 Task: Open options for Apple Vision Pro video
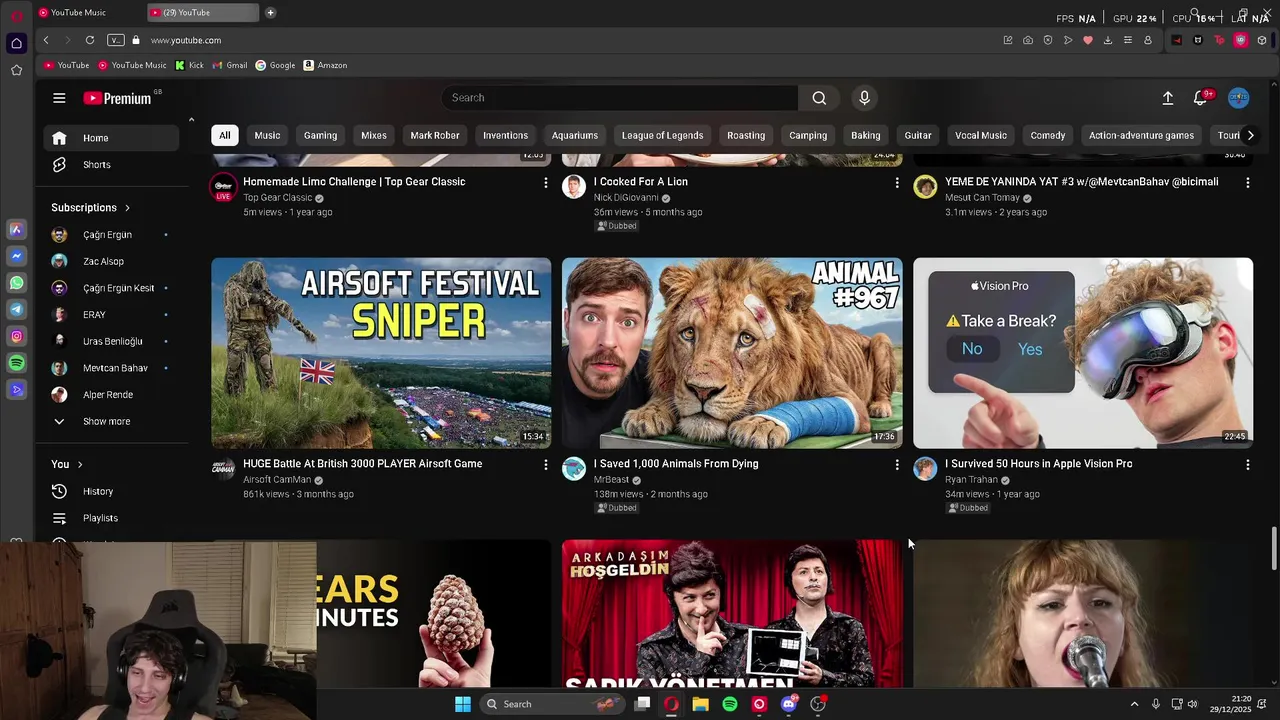(1247, 465)
